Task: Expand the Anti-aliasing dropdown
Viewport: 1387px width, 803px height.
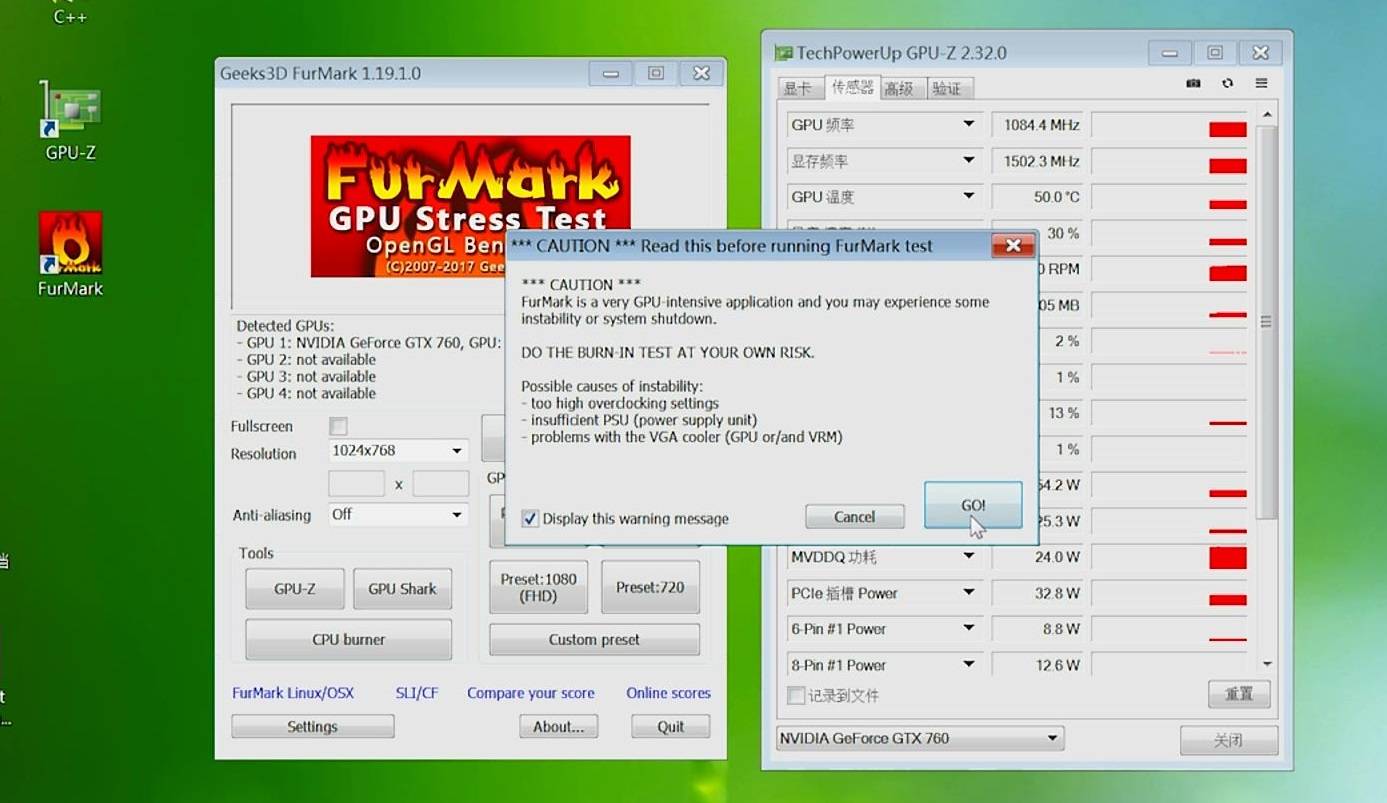Action: coord(398,514)
